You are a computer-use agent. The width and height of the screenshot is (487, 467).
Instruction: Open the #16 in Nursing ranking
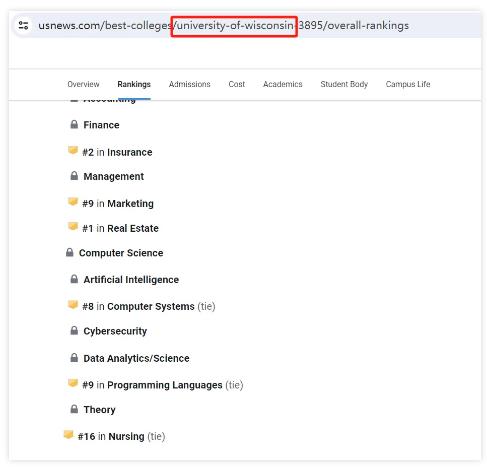pos(121,436)
